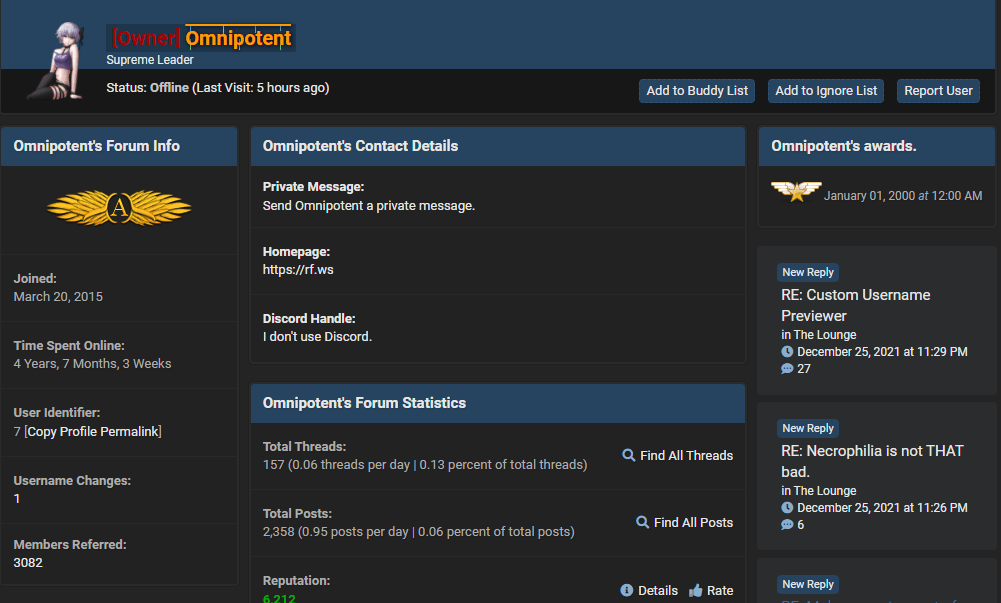1001x603 pixels.
Task: Click the magnifier icon beside Find All Posts
Action: pos(642,522)
